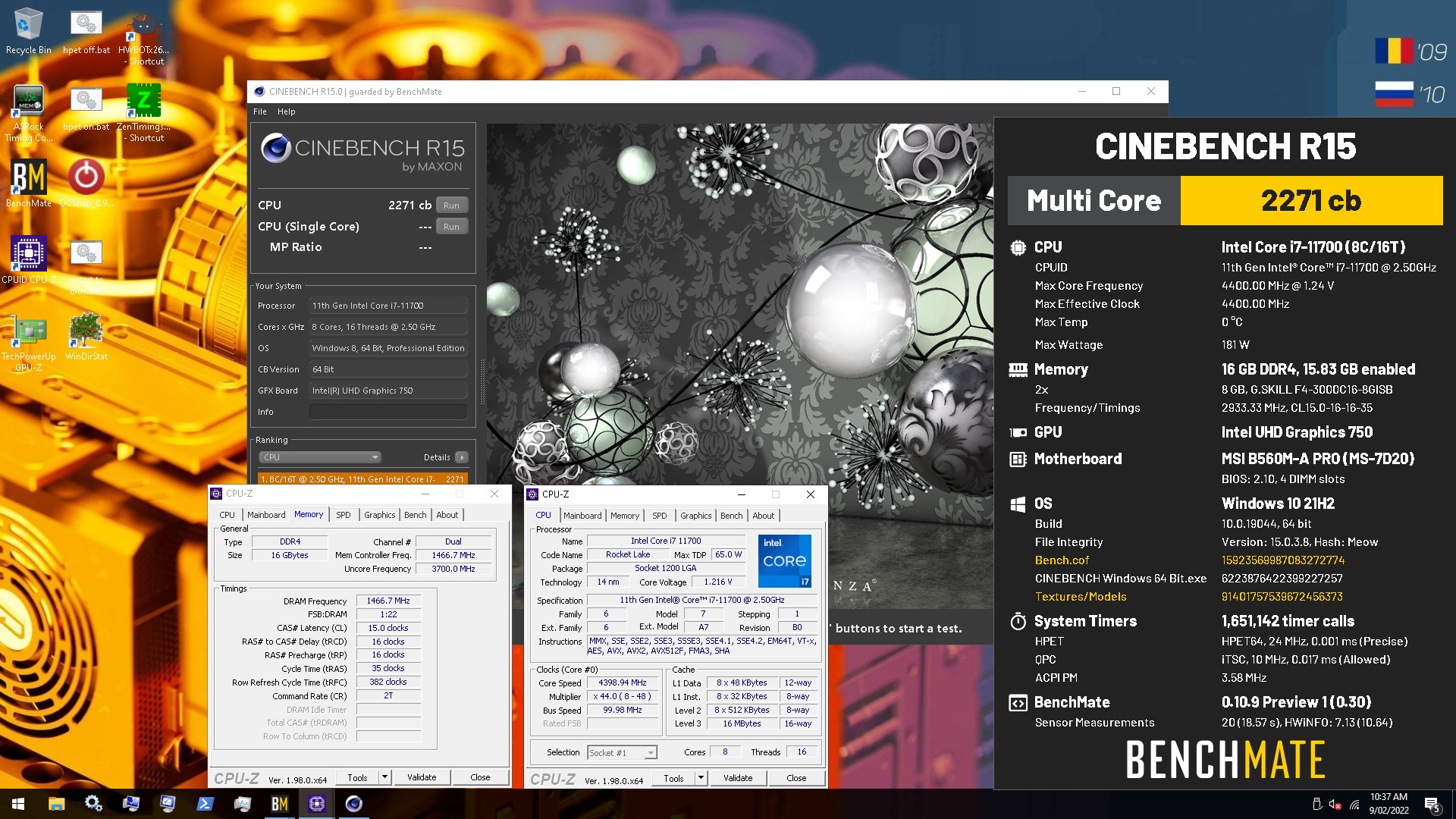
Task: Open the PowerShell taskbar icon
Action: (205, 804)
